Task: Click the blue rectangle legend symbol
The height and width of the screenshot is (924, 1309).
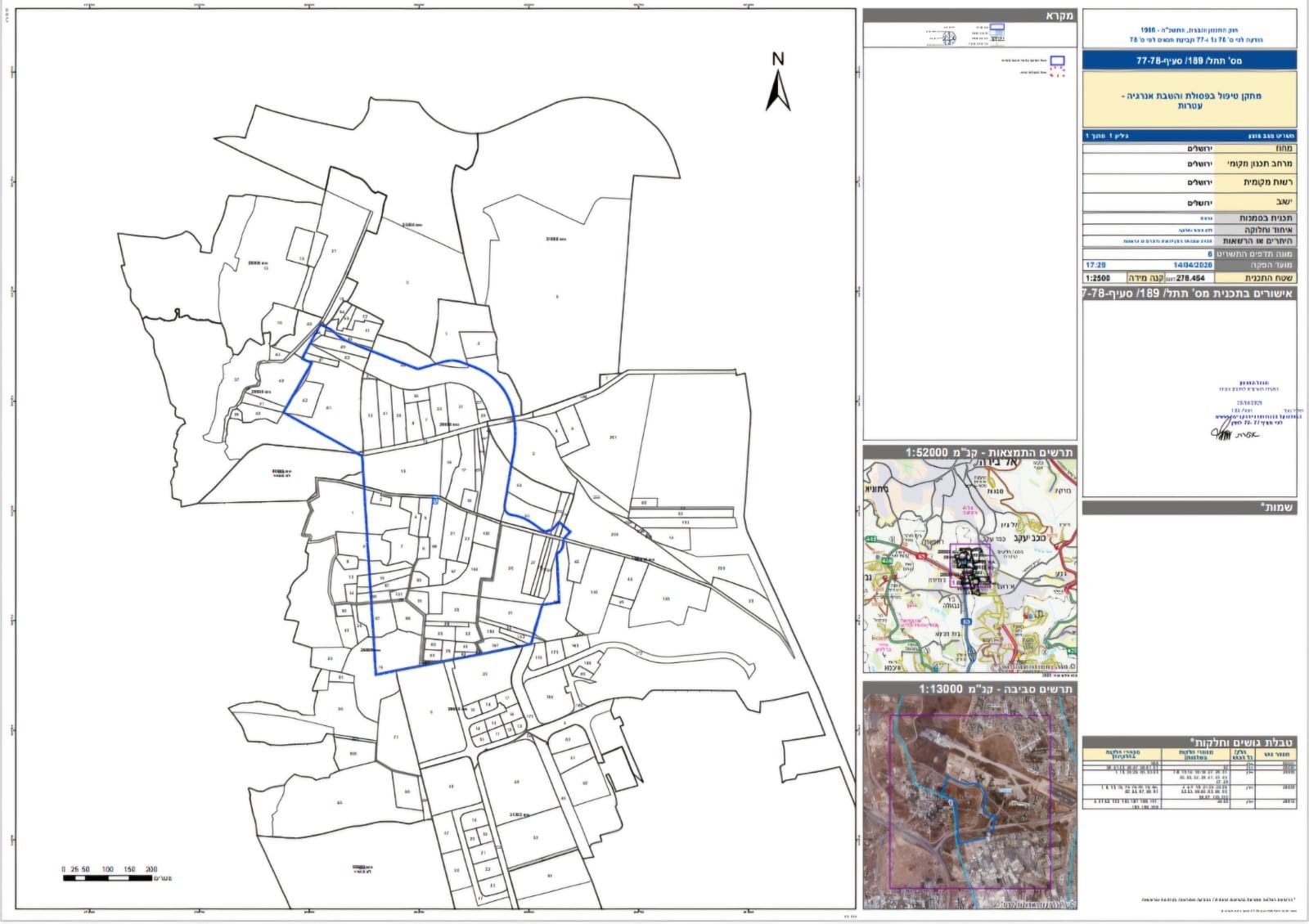Action: click(1058, 61)
